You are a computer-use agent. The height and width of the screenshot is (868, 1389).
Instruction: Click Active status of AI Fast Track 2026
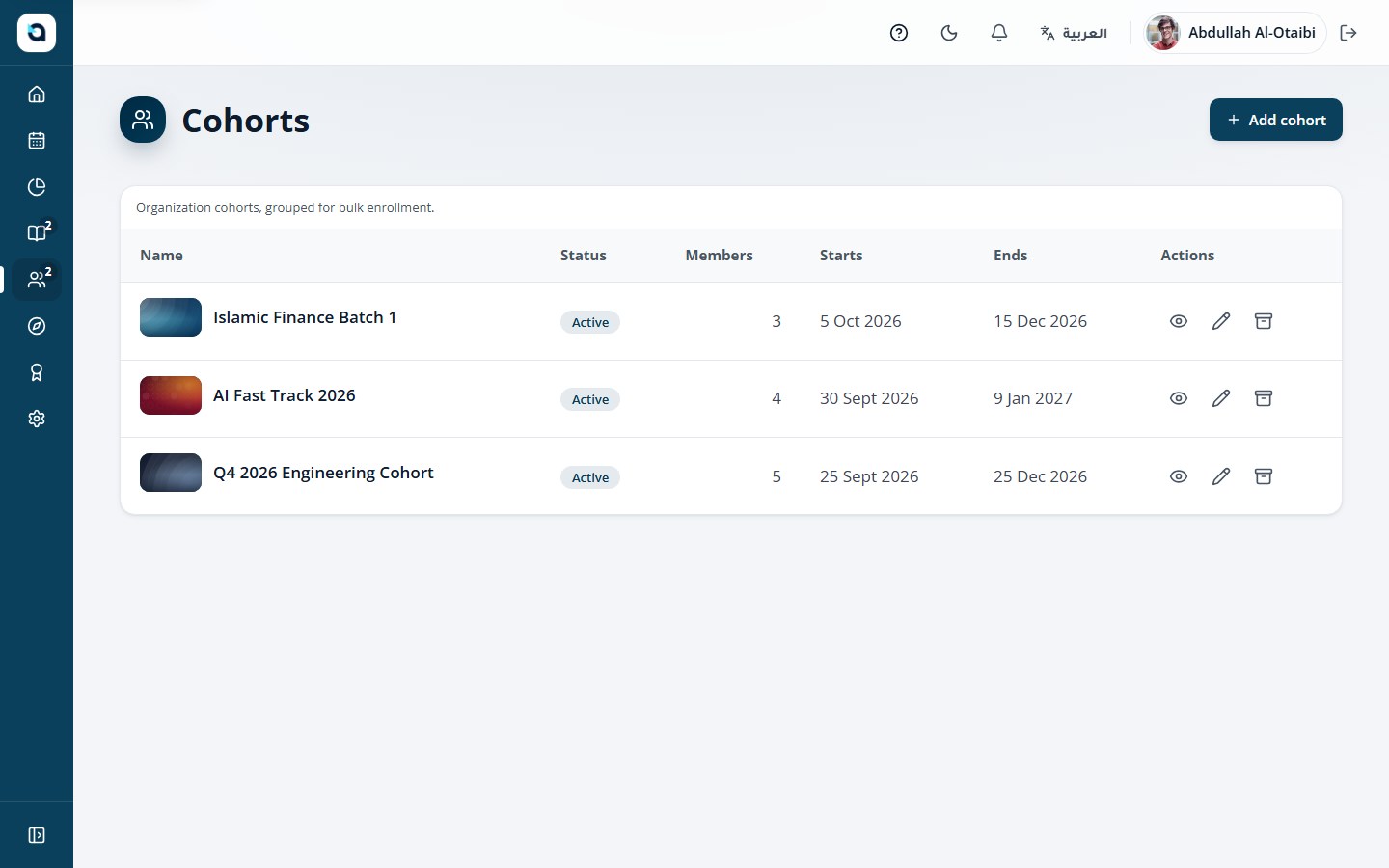tap(590, 399)
